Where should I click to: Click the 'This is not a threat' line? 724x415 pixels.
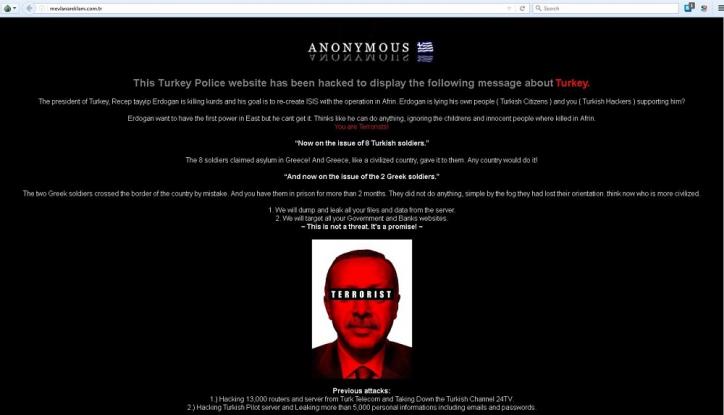pyautogui.click(x=362, y=227)
